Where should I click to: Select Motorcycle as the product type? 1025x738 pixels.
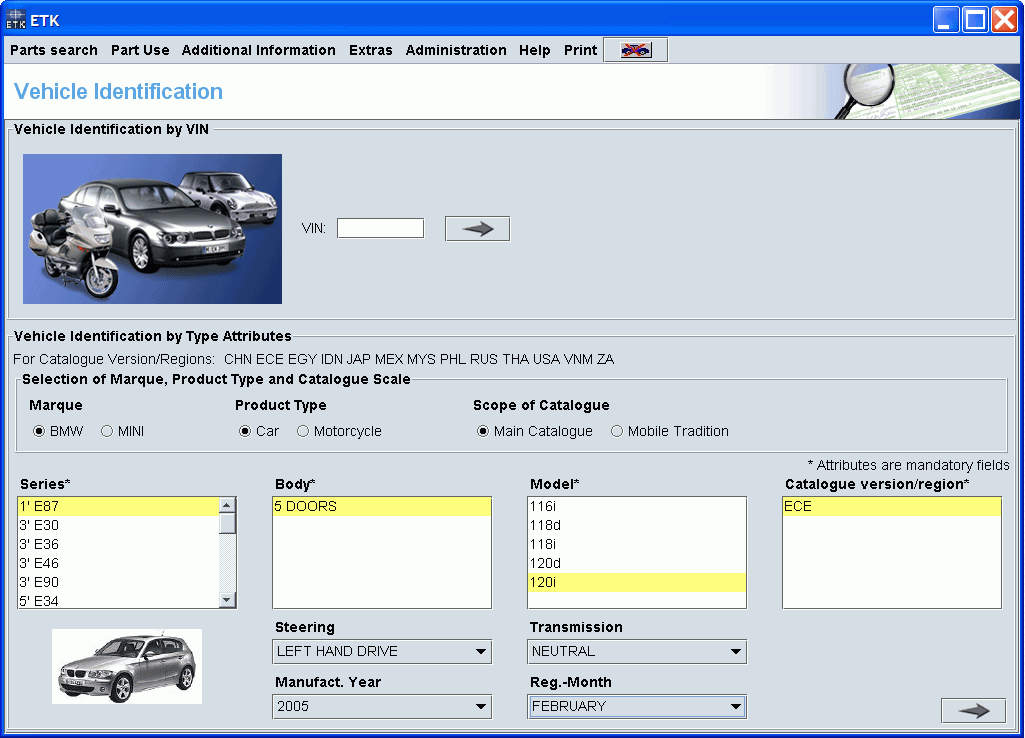click(x=302, y=431)
